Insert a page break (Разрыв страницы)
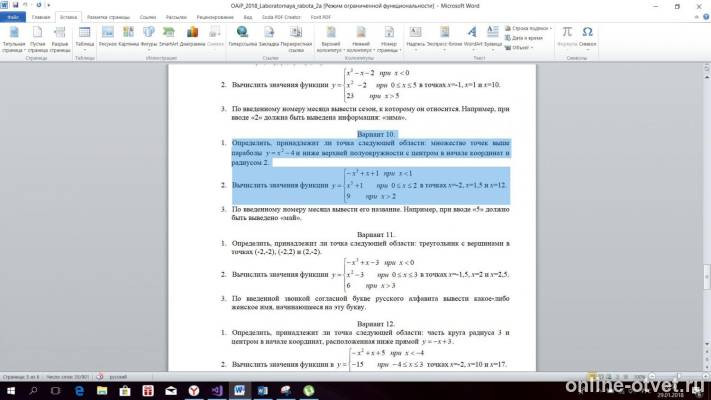 60,39
